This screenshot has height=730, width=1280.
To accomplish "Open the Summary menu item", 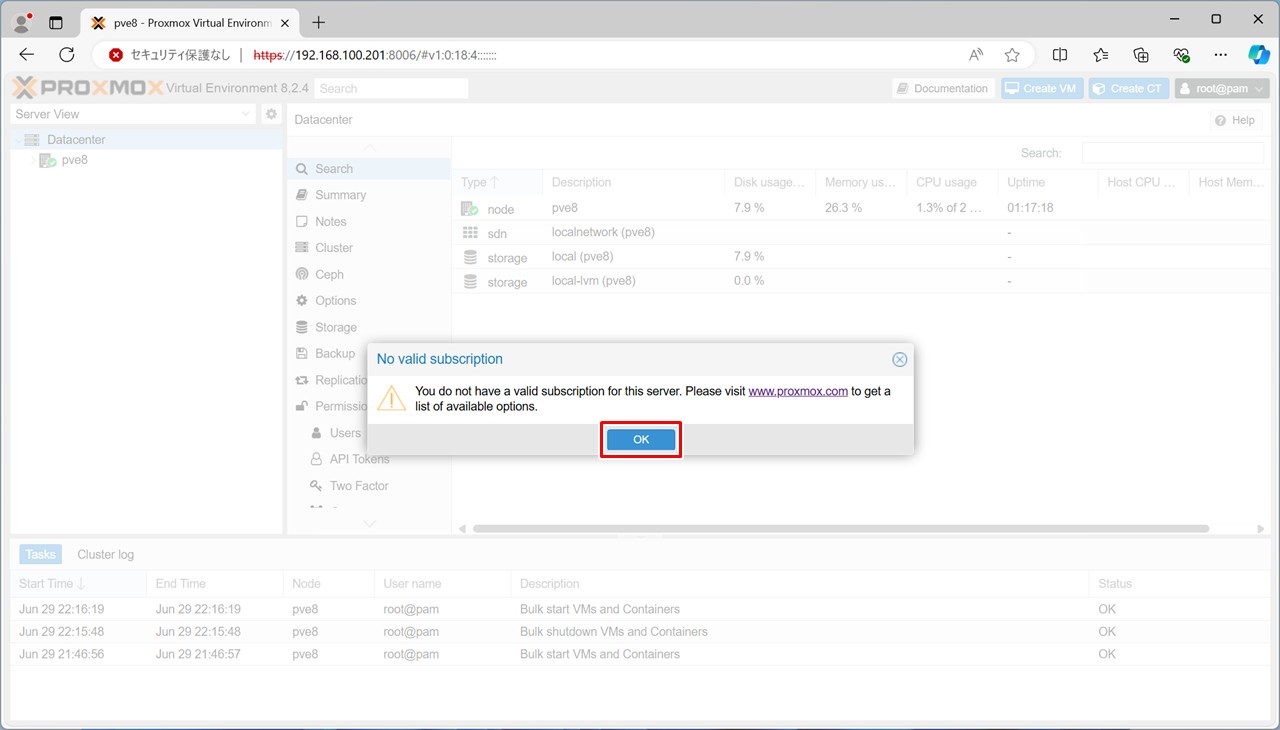I will pos(340,195).
